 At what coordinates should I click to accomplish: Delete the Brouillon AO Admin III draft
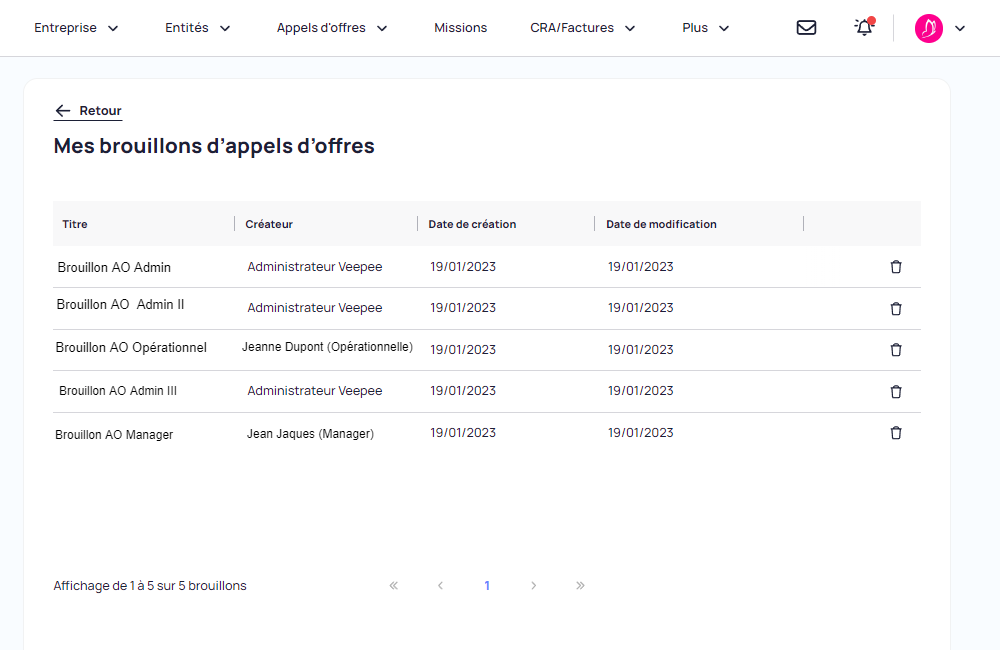tap(896, 392)
